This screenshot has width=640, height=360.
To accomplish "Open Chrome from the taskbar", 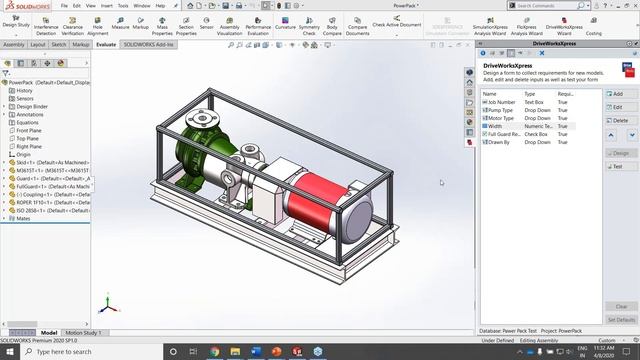I will click(x=215, y=351).
